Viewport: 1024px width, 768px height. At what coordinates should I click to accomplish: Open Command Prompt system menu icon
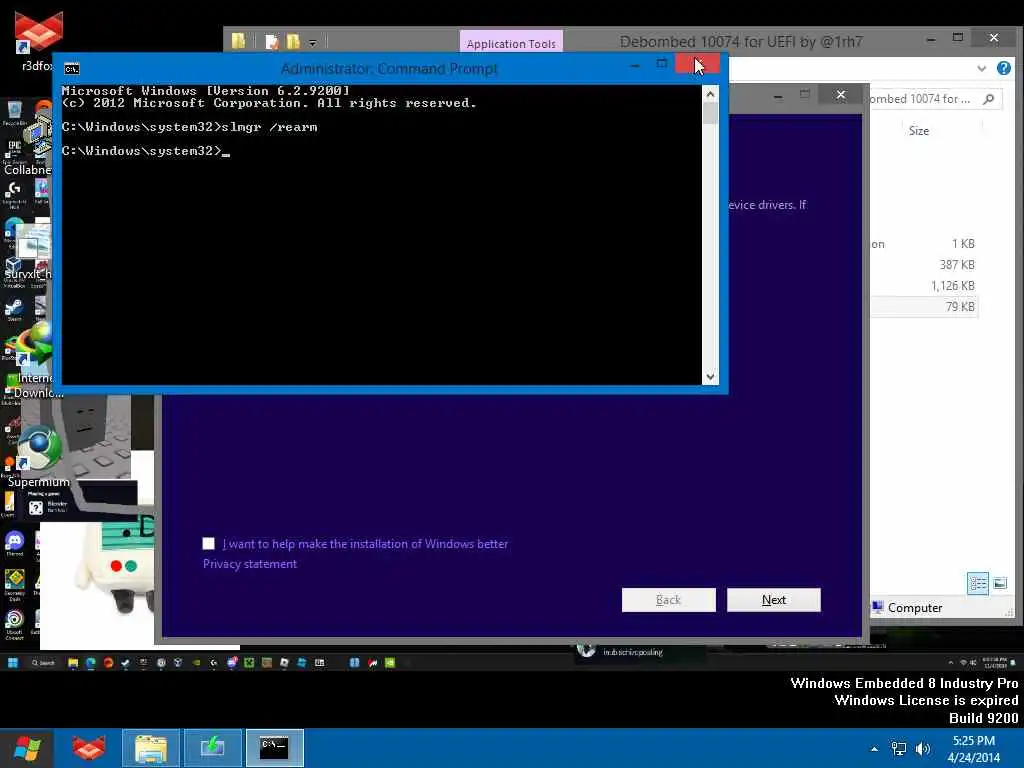point(72,69)
